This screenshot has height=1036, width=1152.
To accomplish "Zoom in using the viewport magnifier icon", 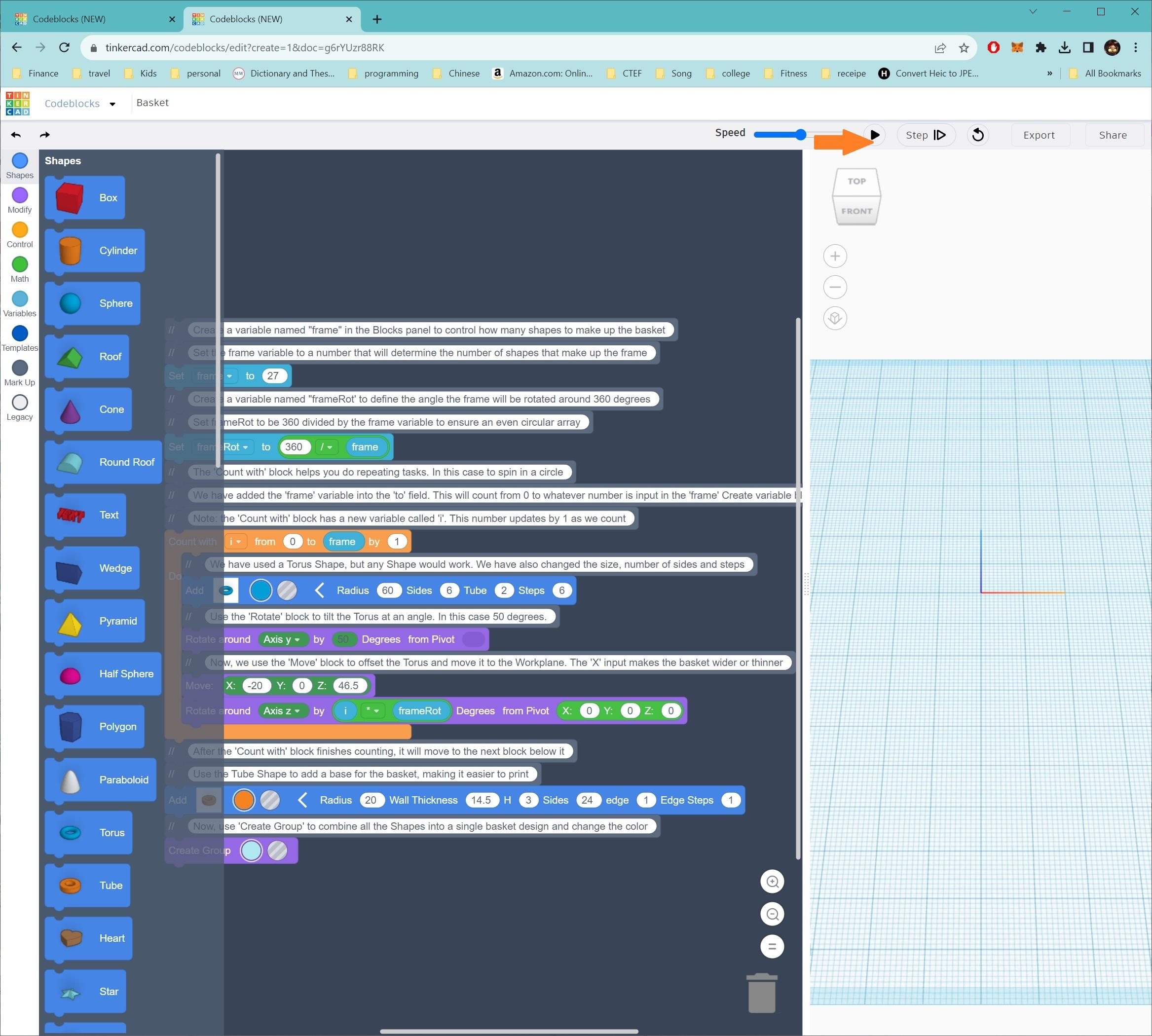I will click(x=772, y=881).
